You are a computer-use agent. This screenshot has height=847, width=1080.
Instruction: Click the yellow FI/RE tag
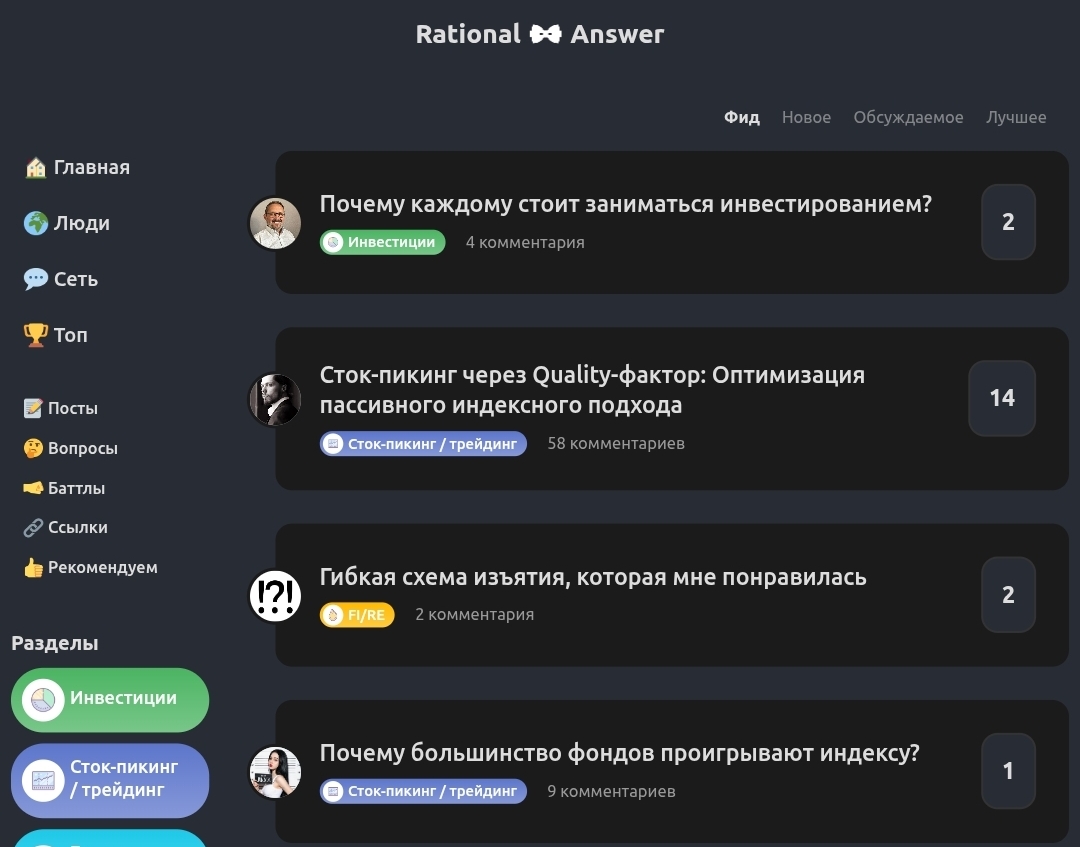(x=357, y=615)
